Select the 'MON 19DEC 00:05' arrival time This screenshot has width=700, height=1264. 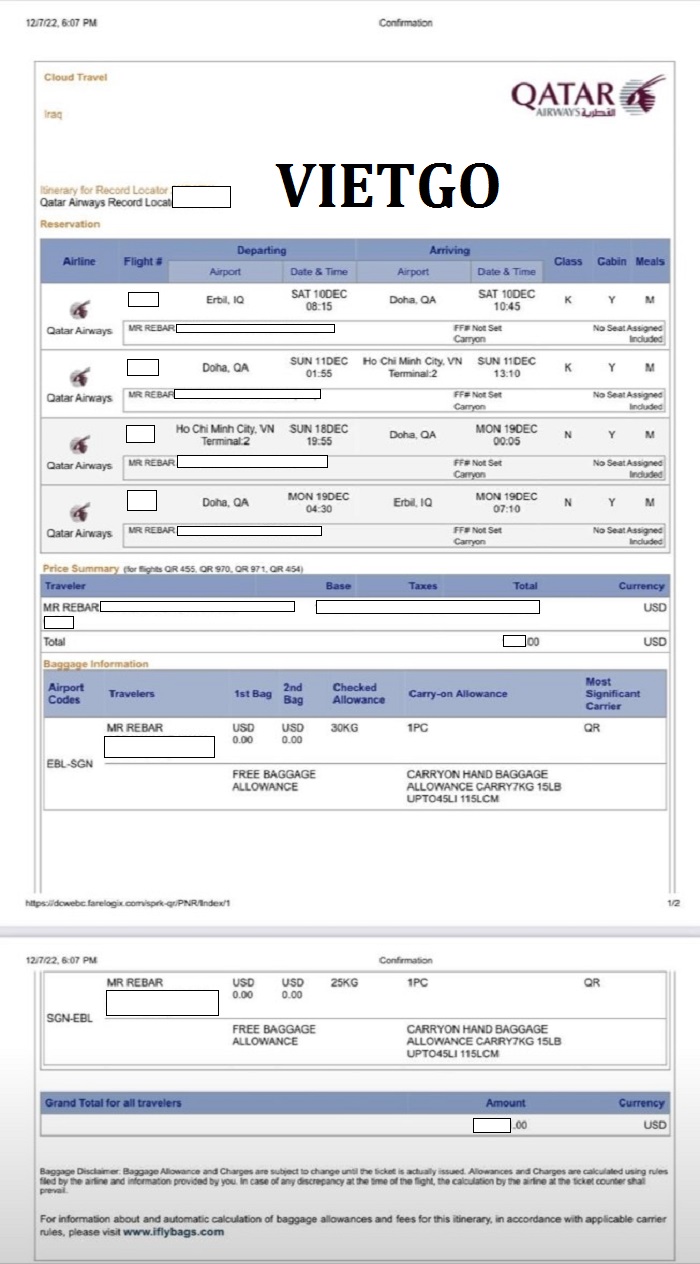tap(506, 435)
